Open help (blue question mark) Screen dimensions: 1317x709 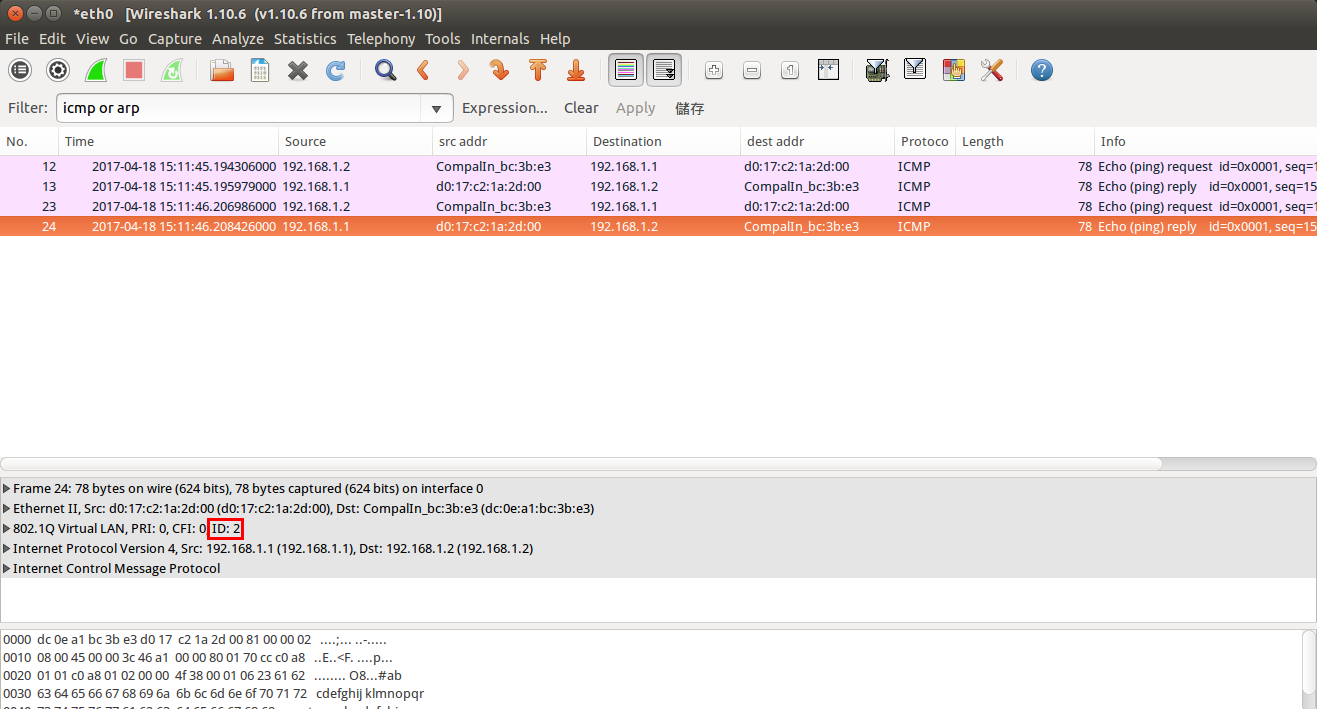click(x=1041, y=70)
